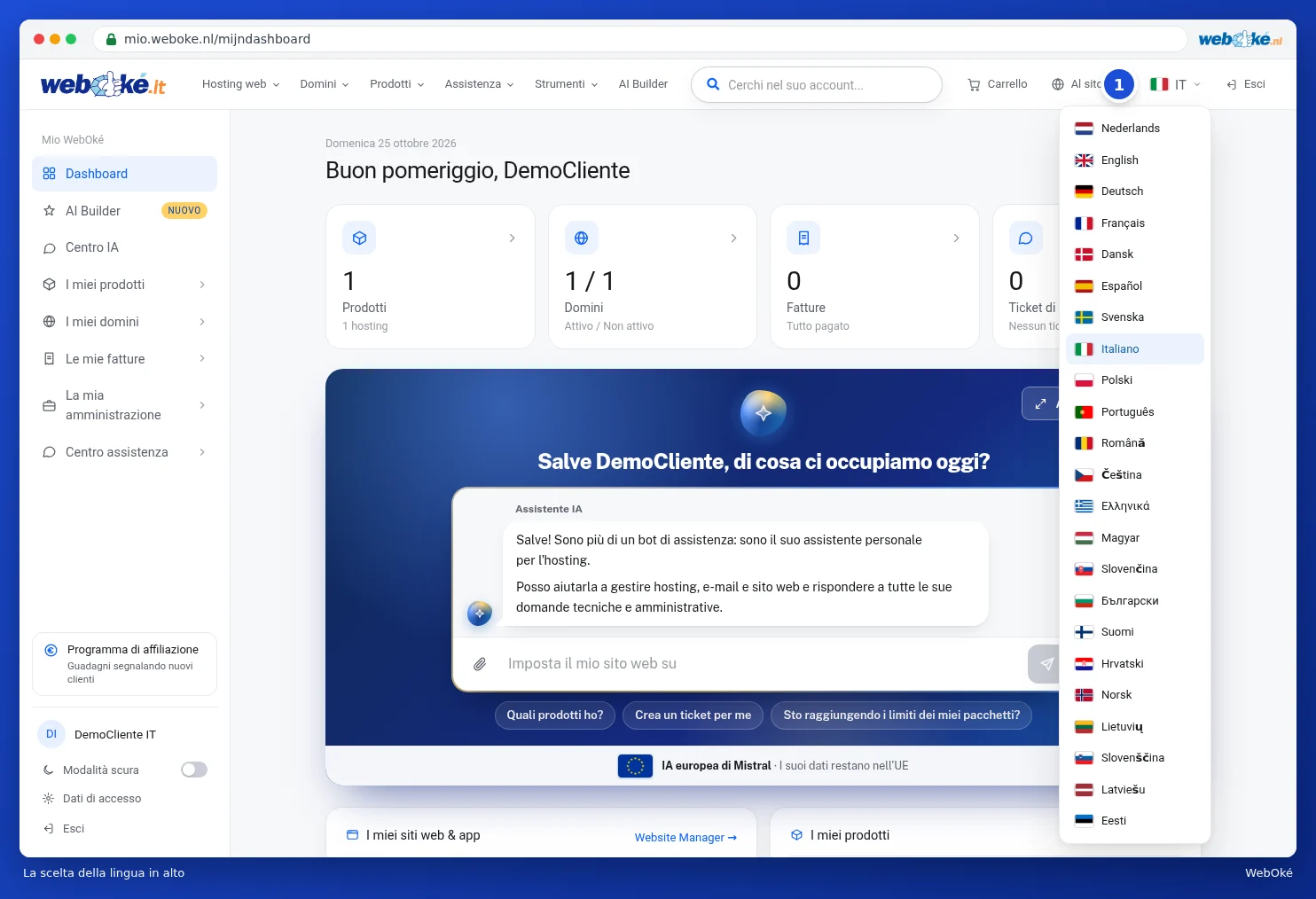Click the Quali prodotti ho? suggestion
Viewport: 1316px width, 899px height.
[555, 715]
